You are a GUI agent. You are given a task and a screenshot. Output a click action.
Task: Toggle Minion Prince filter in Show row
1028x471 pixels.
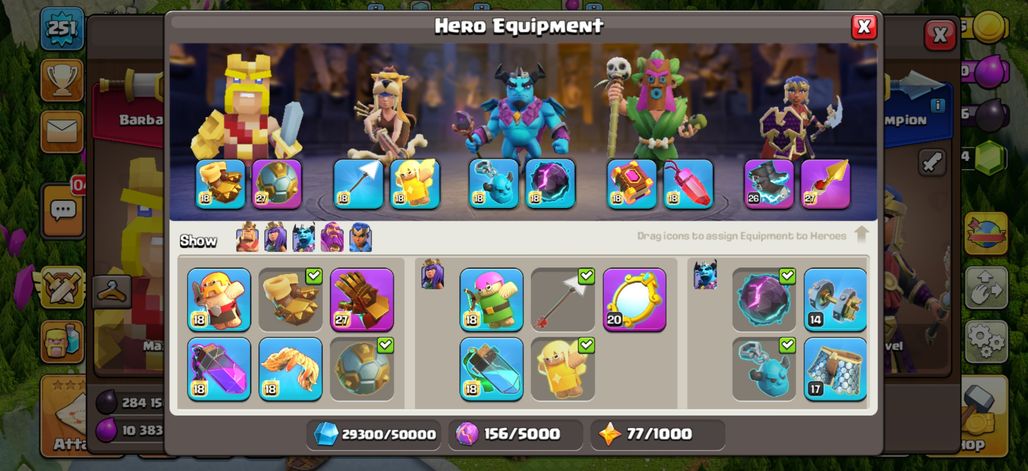[304, 237]
